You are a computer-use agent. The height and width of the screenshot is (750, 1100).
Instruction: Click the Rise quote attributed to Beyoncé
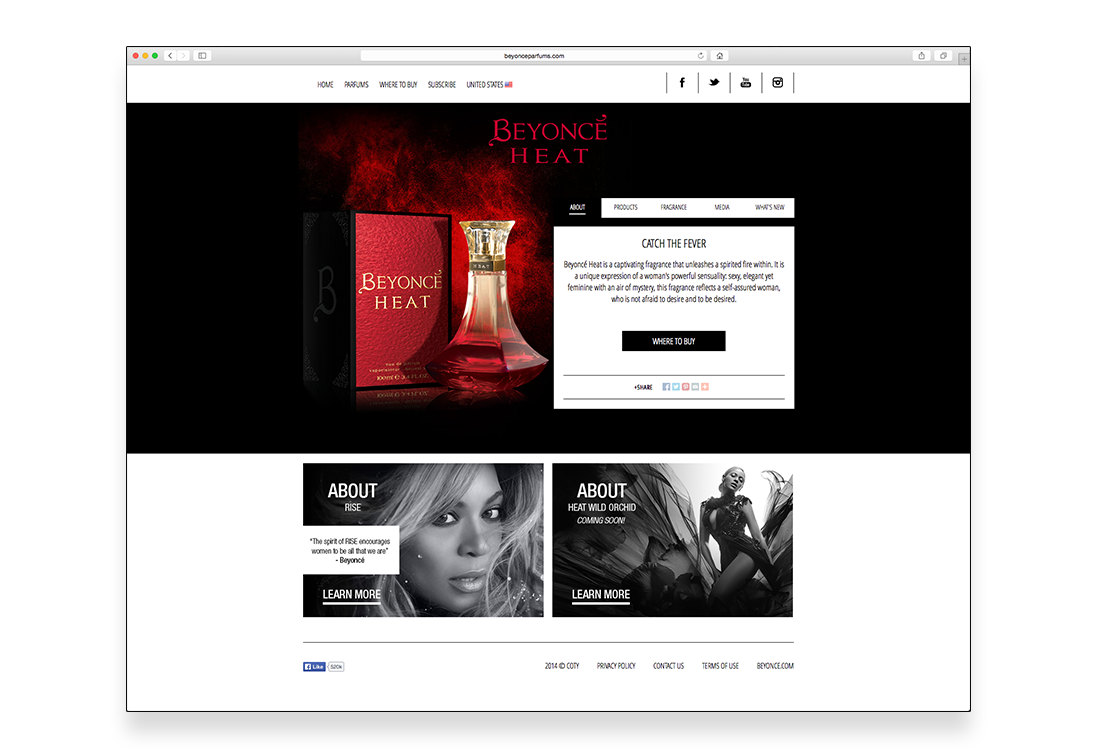350,551
